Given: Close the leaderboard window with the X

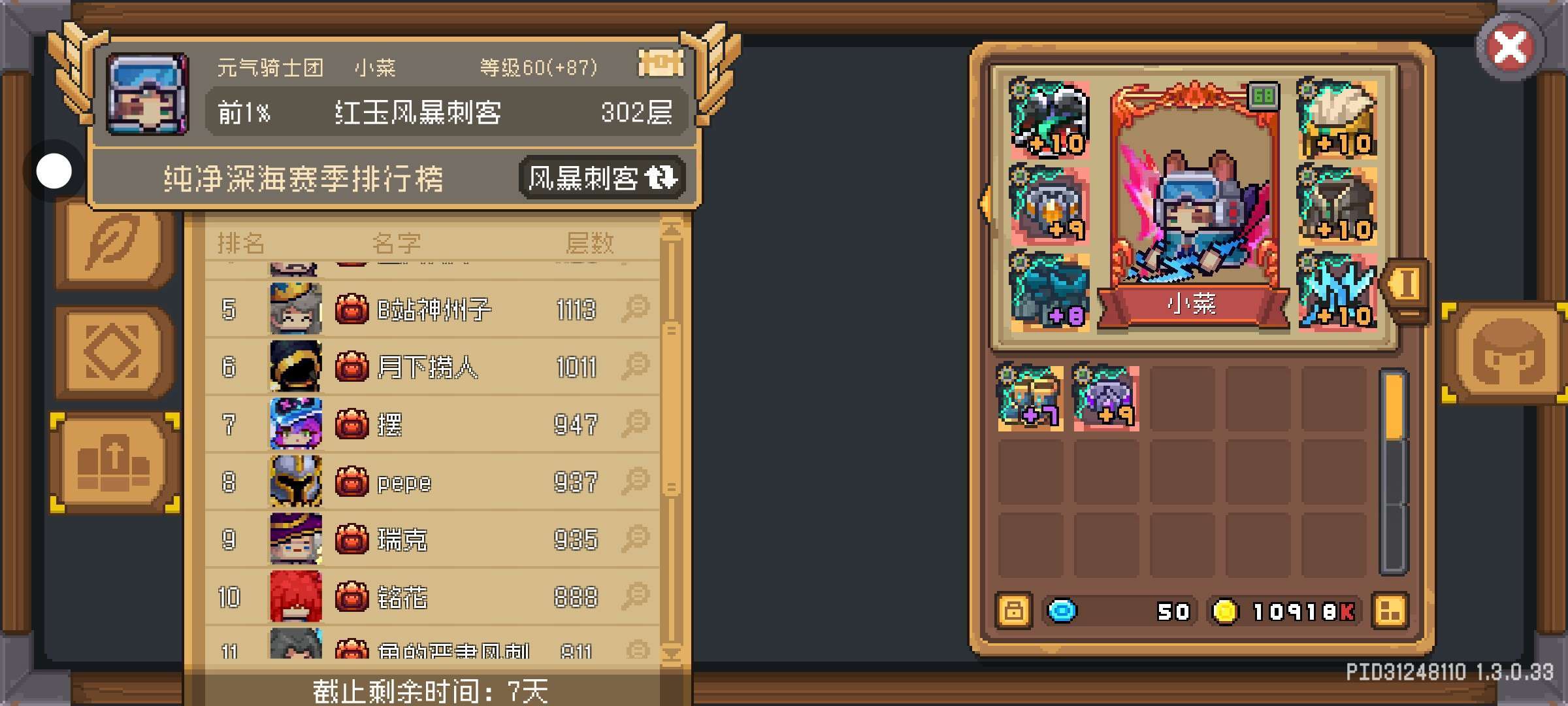Looking at the screenshot, I should 1510,47.
